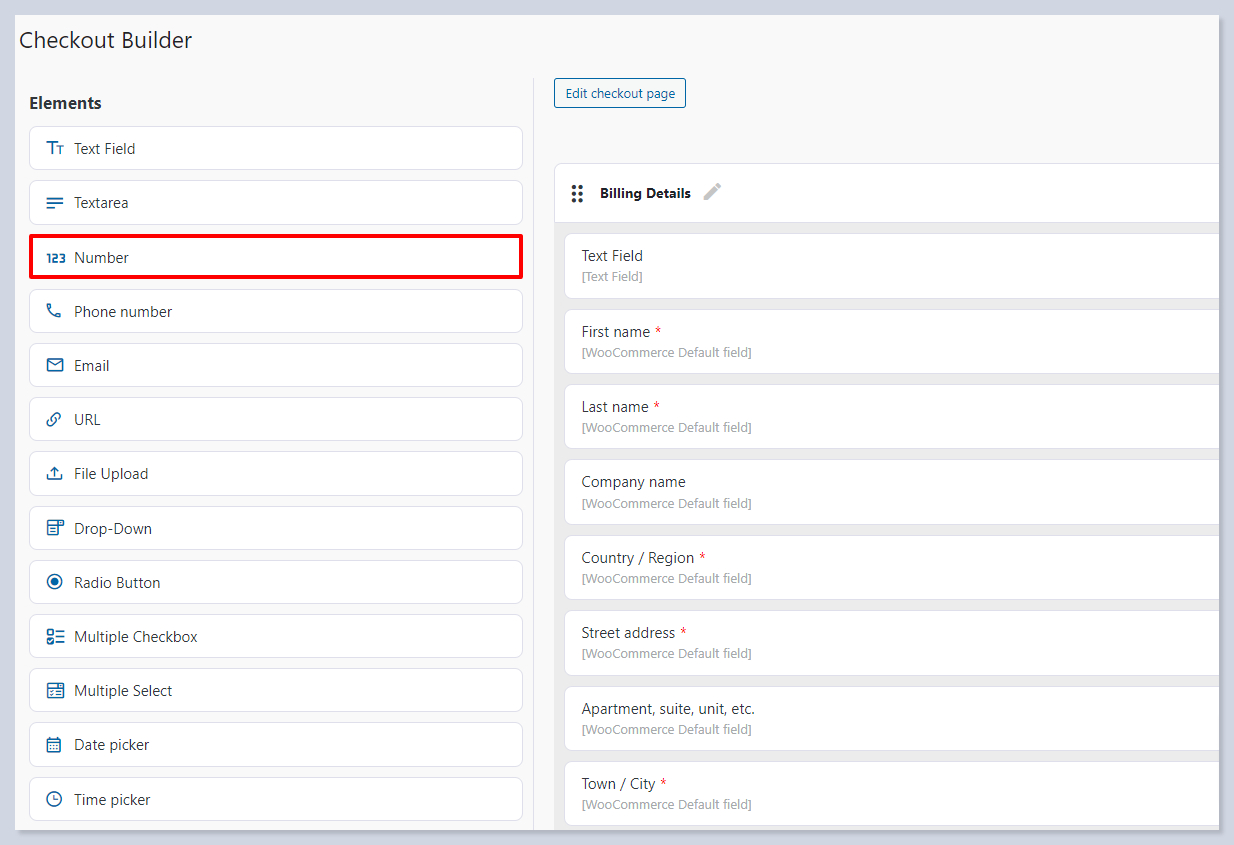Click the Time picker clock icon
1234x845 pixels.
point(55,799)
